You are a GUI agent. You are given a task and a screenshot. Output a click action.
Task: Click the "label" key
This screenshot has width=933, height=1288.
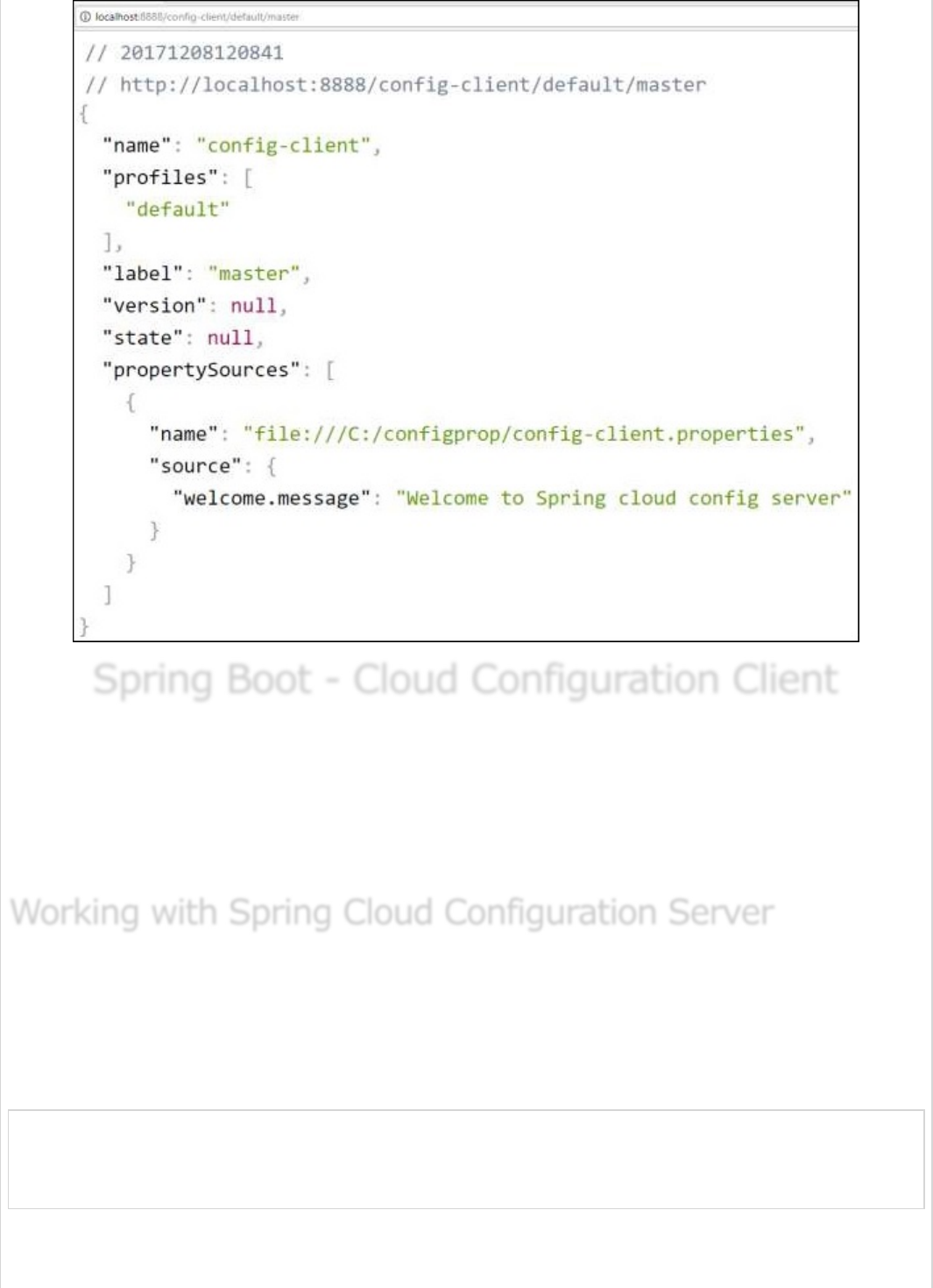[142, 274]
